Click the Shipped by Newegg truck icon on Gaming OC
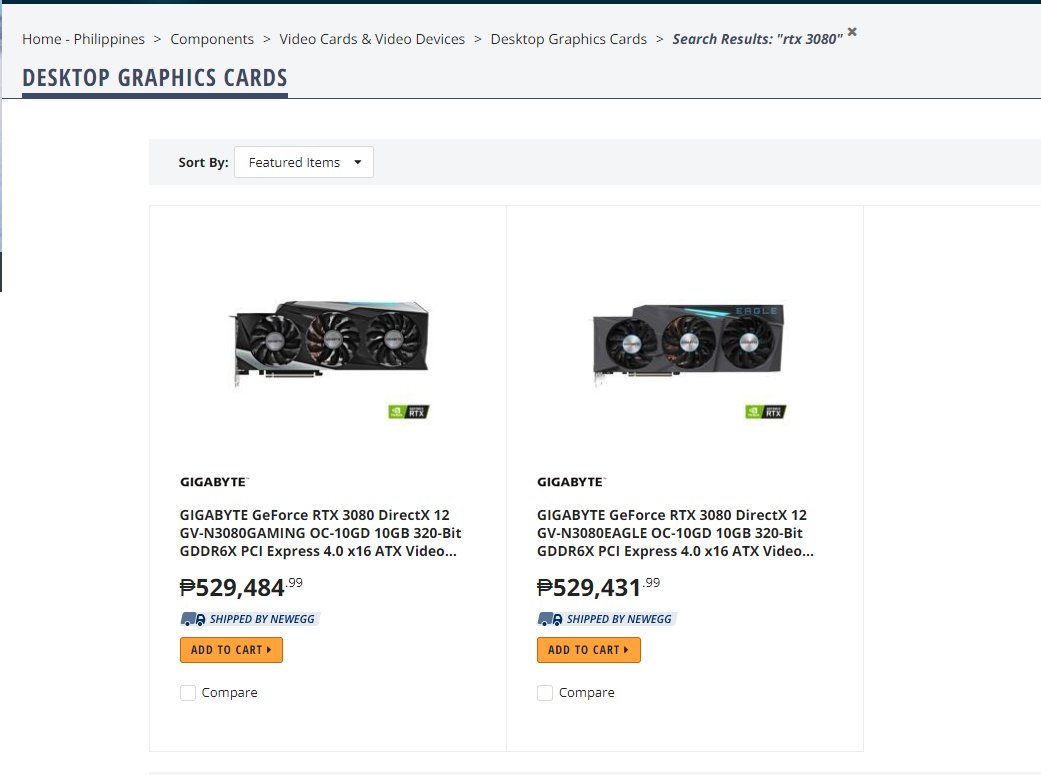The image size is (1041, 775). [192, 618]
